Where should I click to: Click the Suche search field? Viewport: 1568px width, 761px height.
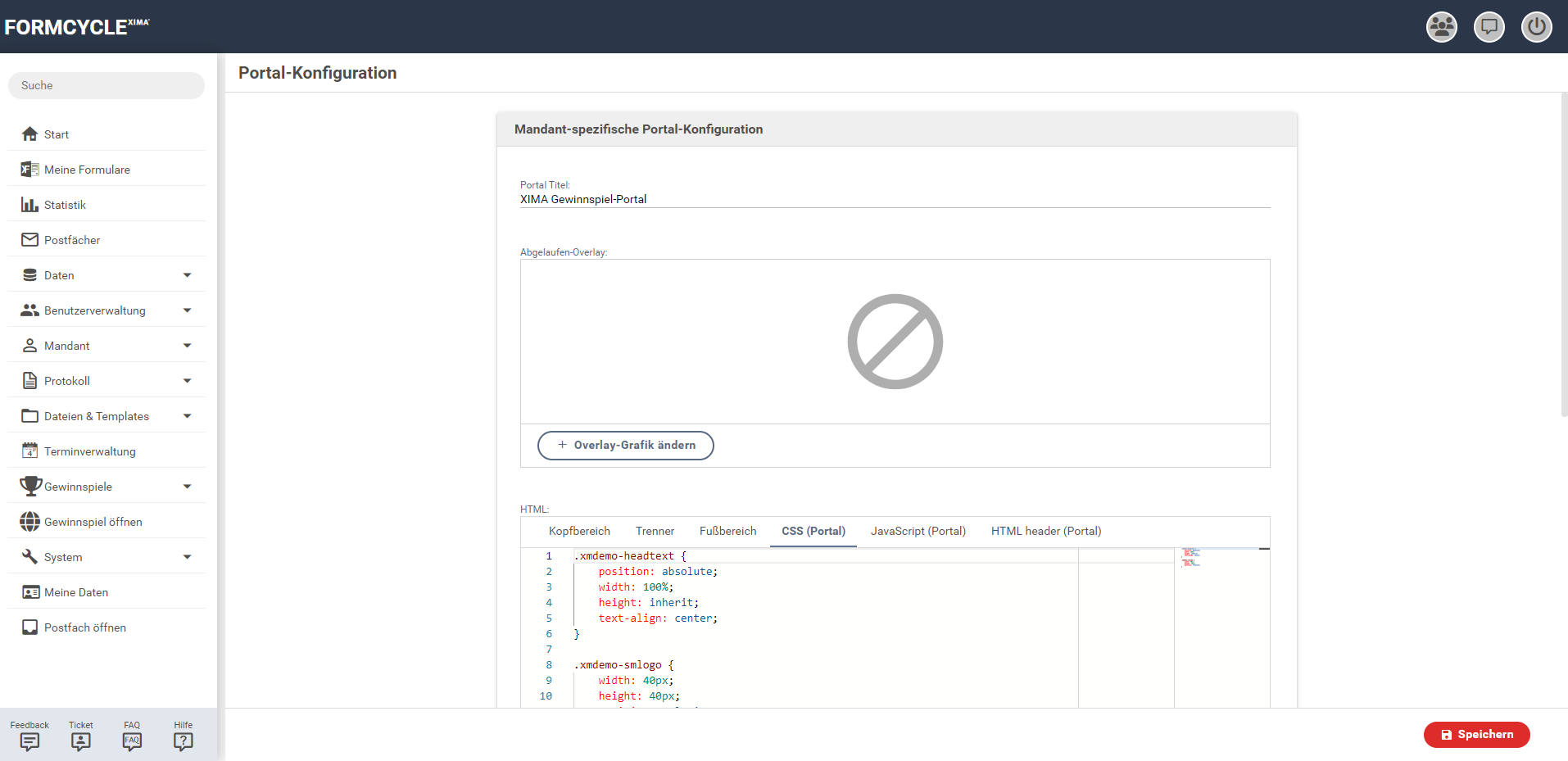pos(106,85)
